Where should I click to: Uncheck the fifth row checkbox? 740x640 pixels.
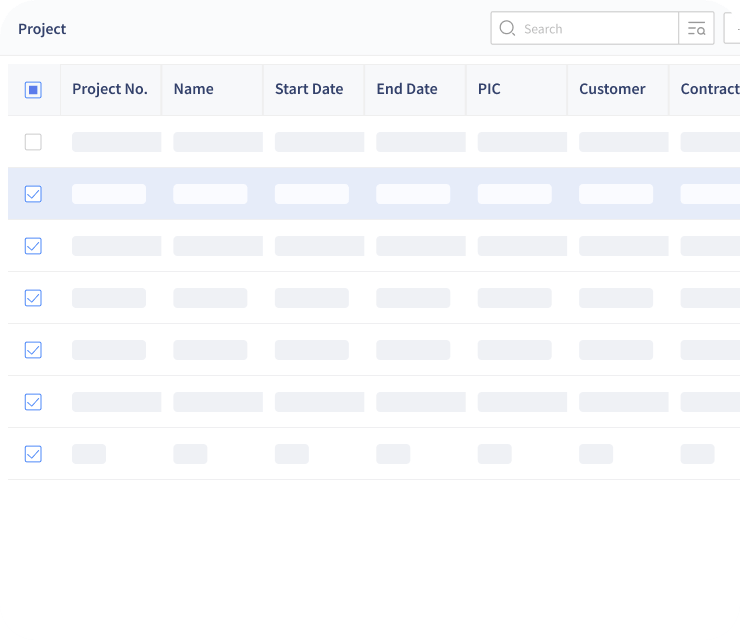[x=33, y=350]
